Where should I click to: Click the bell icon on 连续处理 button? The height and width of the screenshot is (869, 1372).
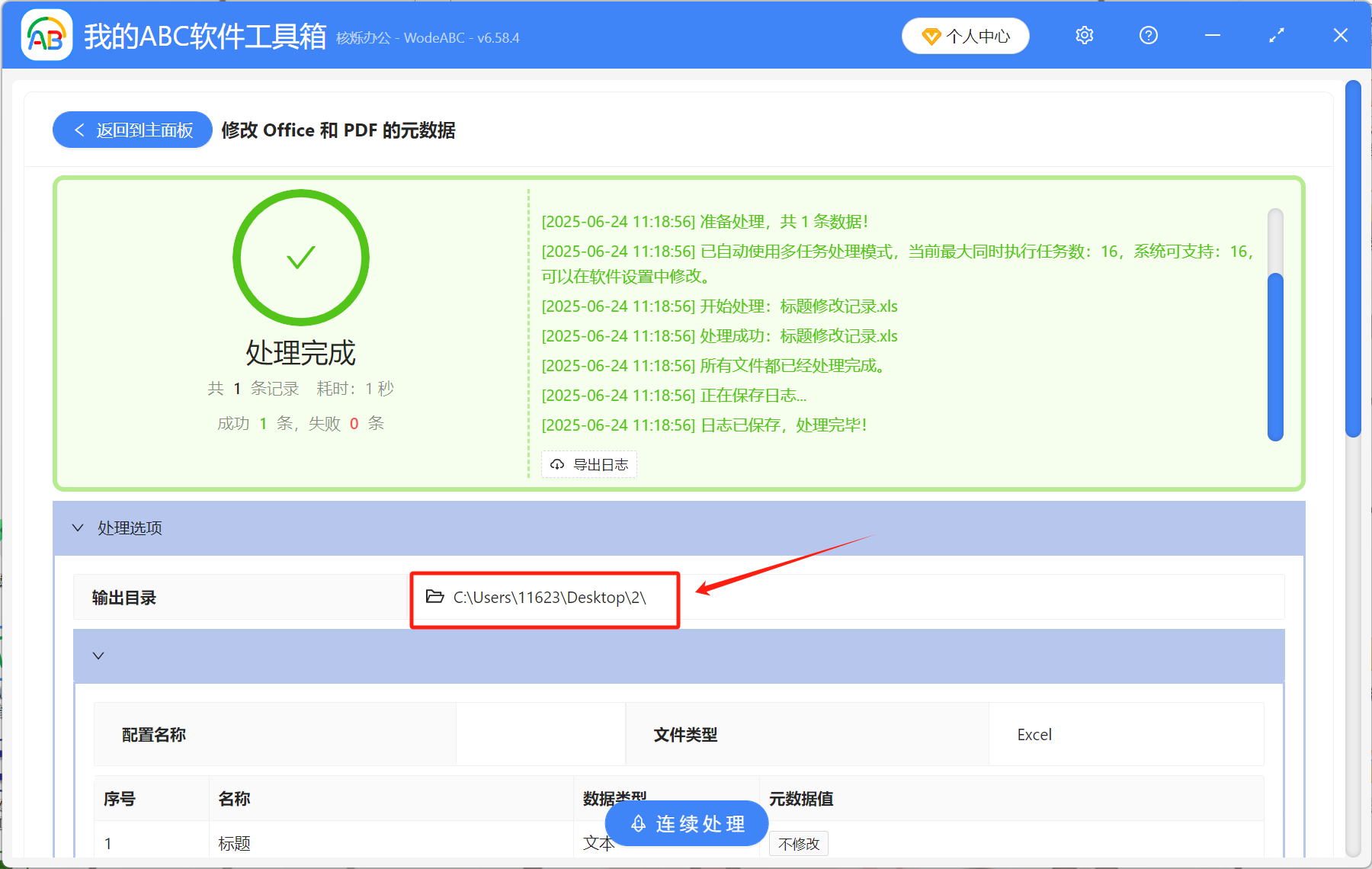(637, 823)
